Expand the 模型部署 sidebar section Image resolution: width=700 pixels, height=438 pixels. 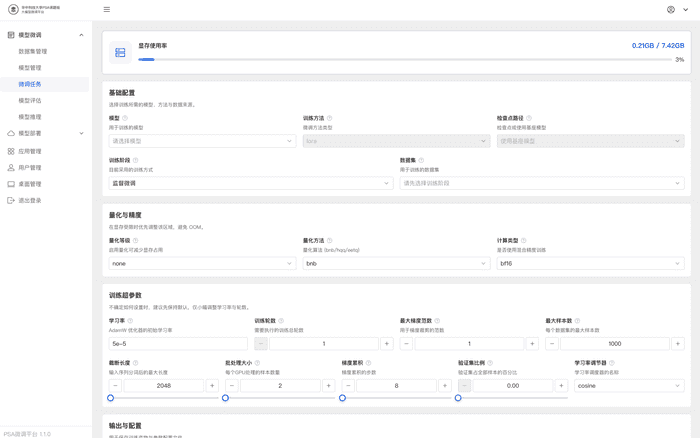[x=45, y=134]
